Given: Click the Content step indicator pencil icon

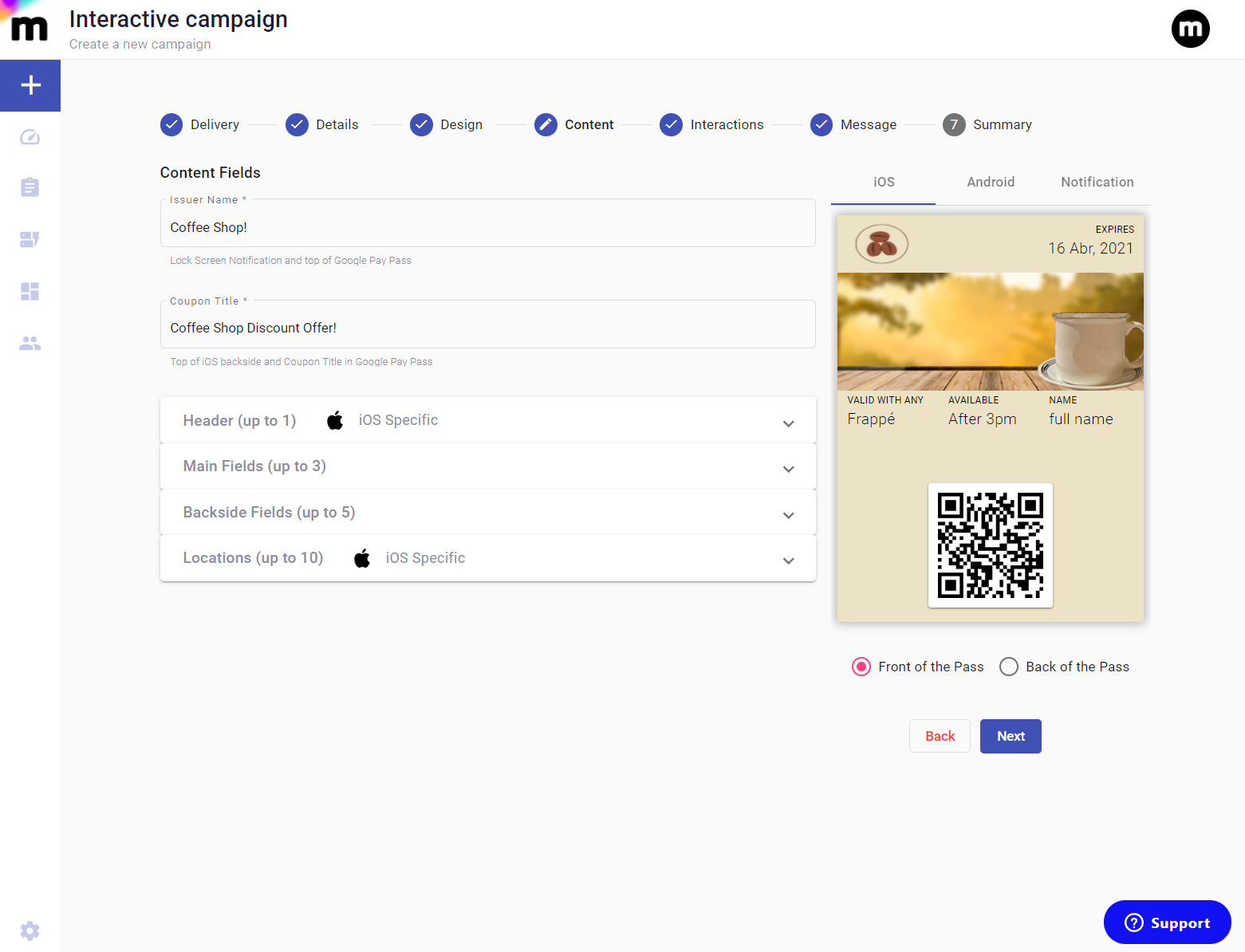Looking at the screenshot, I should click(x=546, y=124).
